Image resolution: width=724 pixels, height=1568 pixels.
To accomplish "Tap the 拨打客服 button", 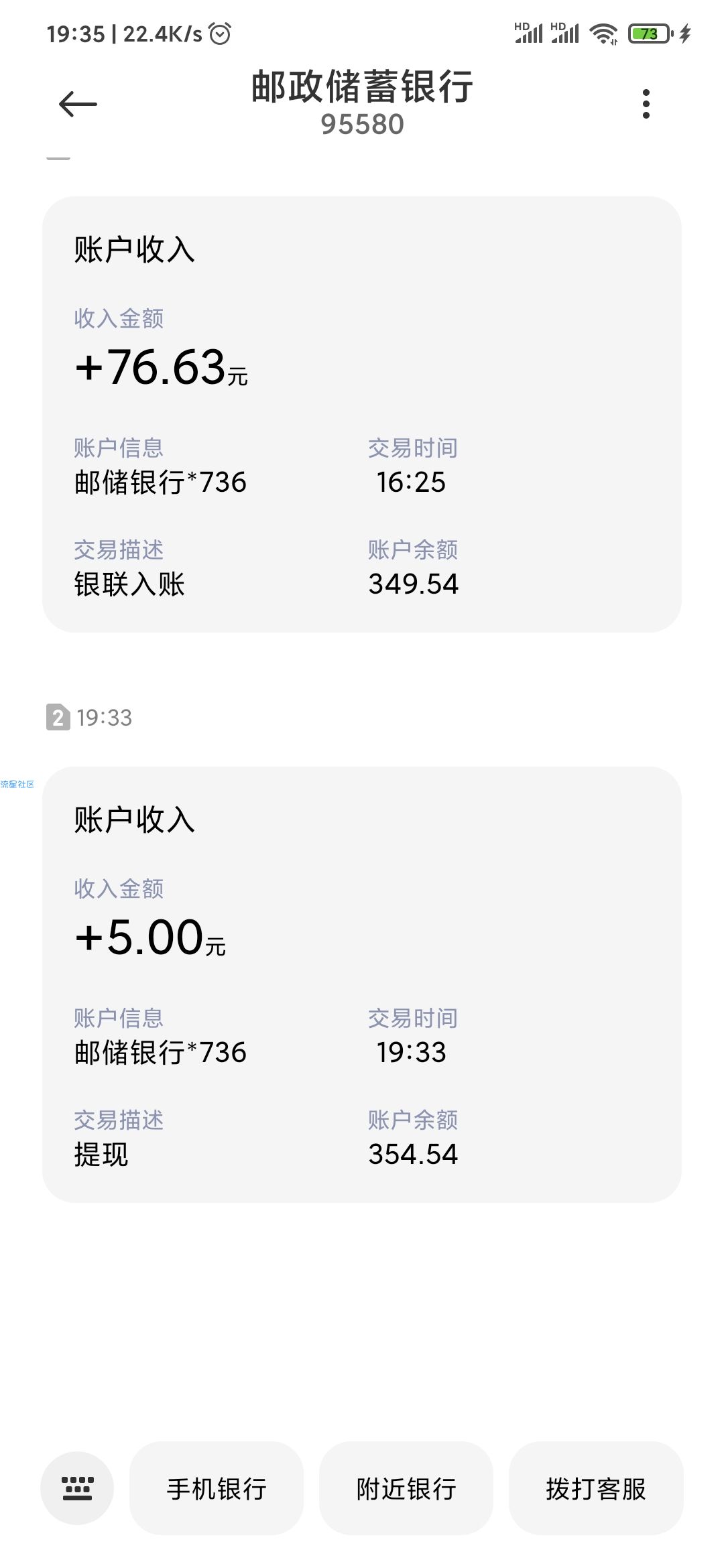I will click(x=596, y=1488).
